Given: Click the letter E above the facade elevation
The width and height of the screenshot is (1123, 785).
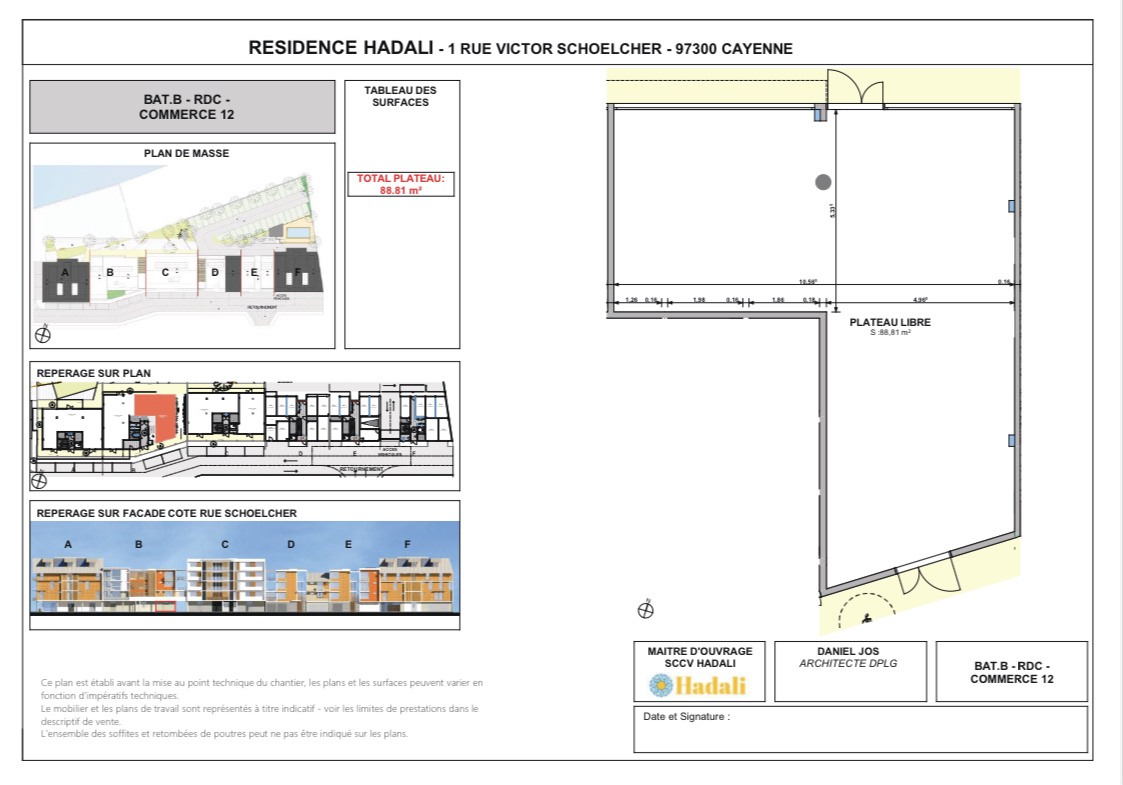Looking at the screenshot, I should click(x=348, y=544).
